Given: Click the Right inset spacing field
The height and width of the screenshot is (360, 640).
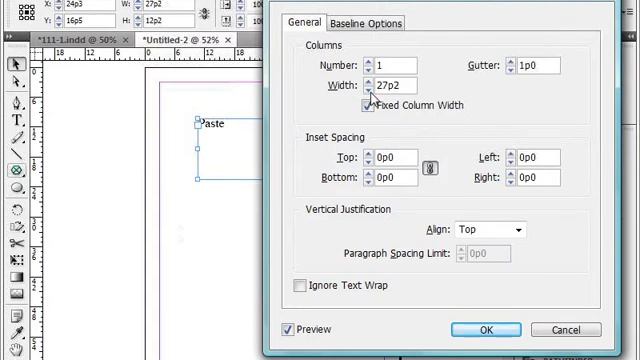Looking at the screenshot, I should [538, 178].
